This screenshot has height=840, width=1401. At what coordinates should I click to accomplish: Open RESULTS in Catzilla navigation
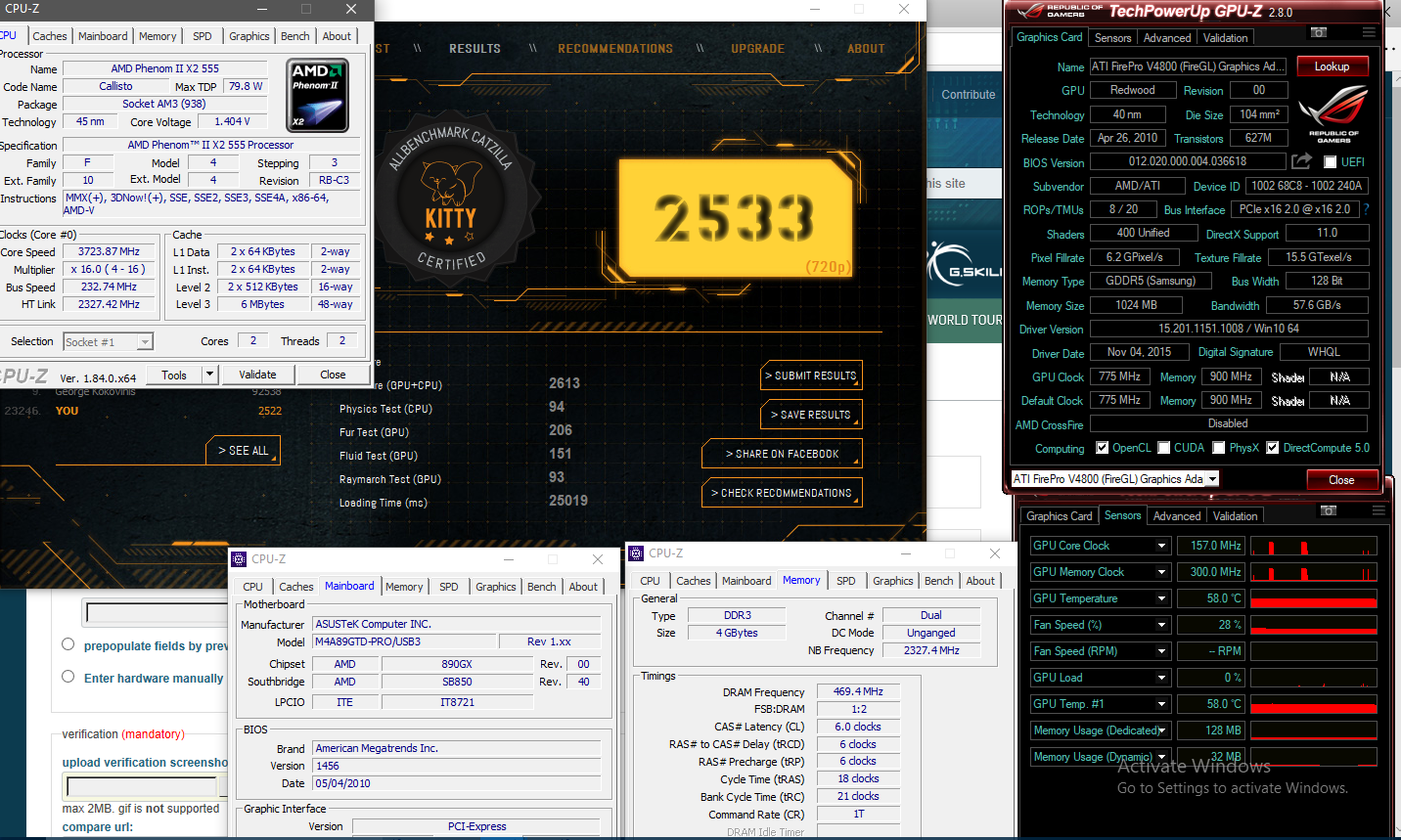475,49
